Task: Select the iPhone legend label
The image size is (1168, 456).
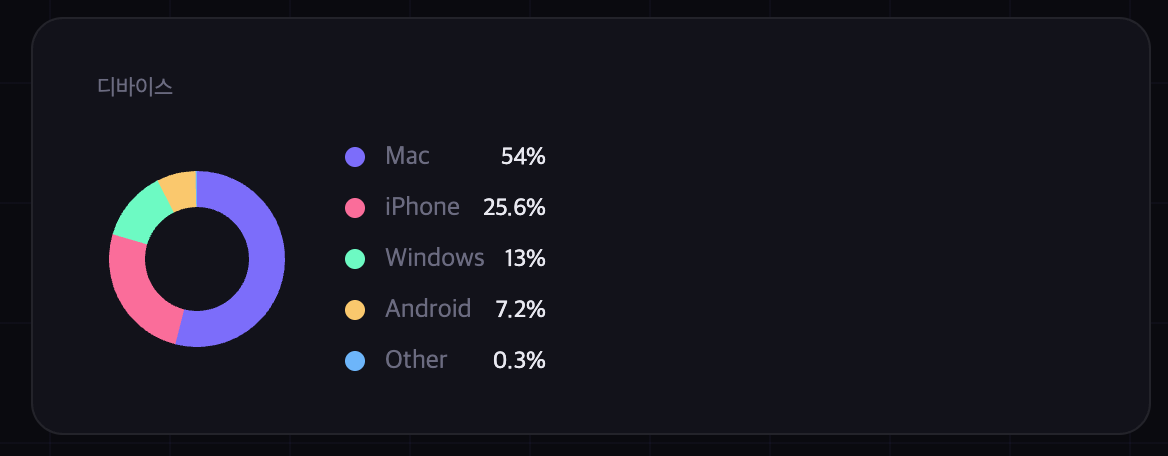Action: 422,207
